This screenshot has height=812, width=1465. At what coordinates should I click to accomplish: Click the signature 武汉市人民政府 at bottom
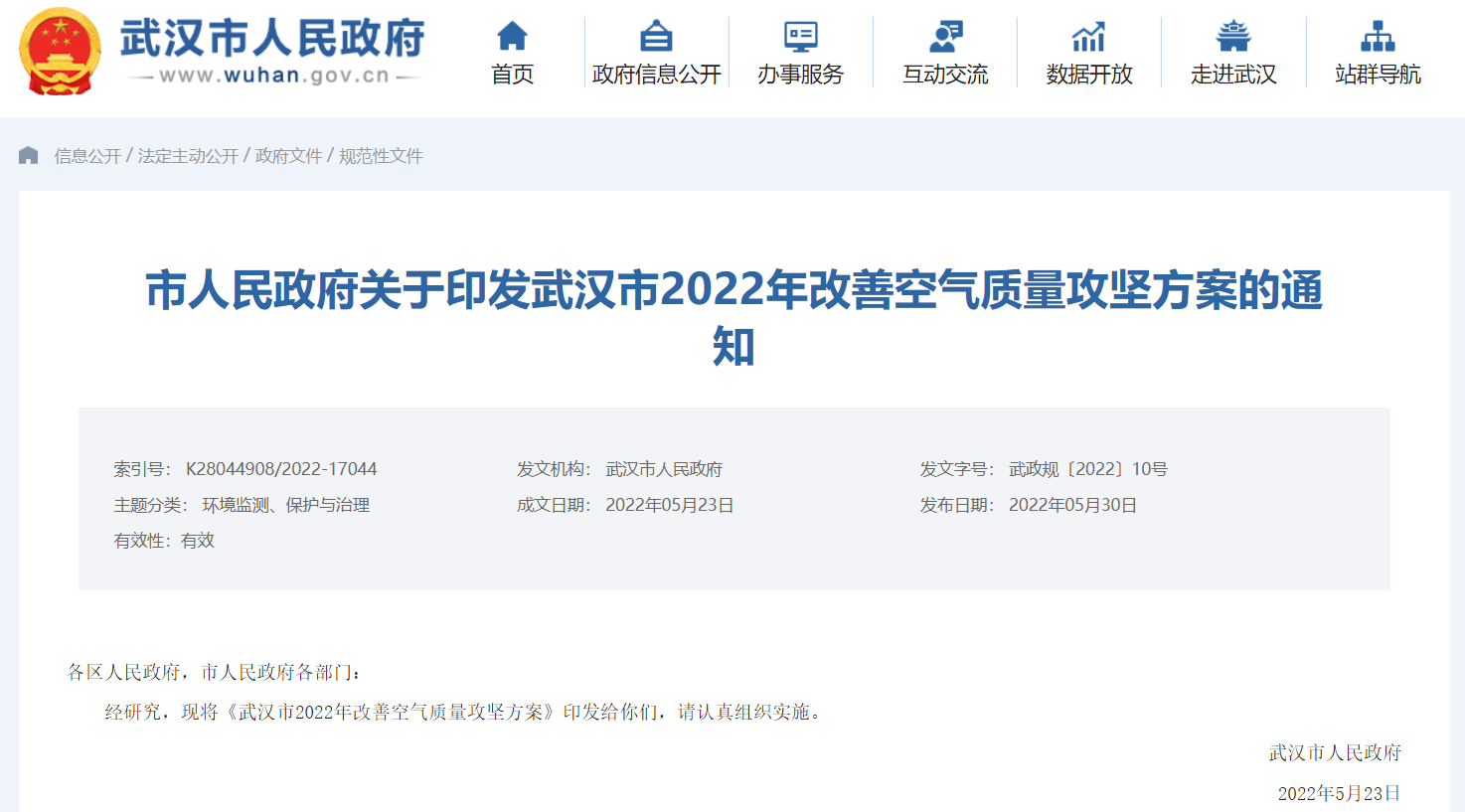coord(1335,753)
